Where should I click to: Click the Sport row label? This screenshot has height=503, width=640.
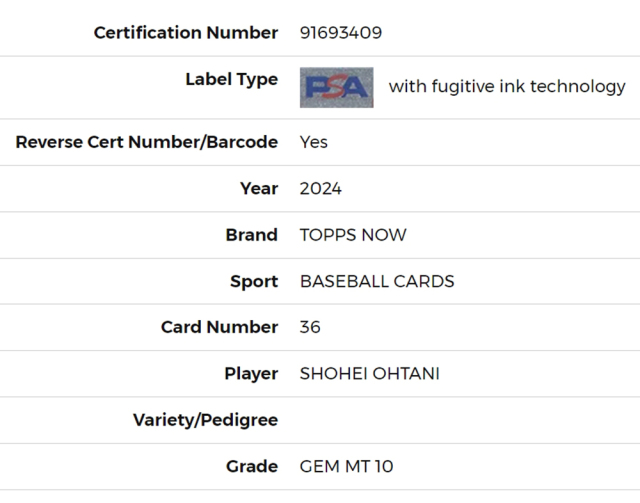point(254,282)
